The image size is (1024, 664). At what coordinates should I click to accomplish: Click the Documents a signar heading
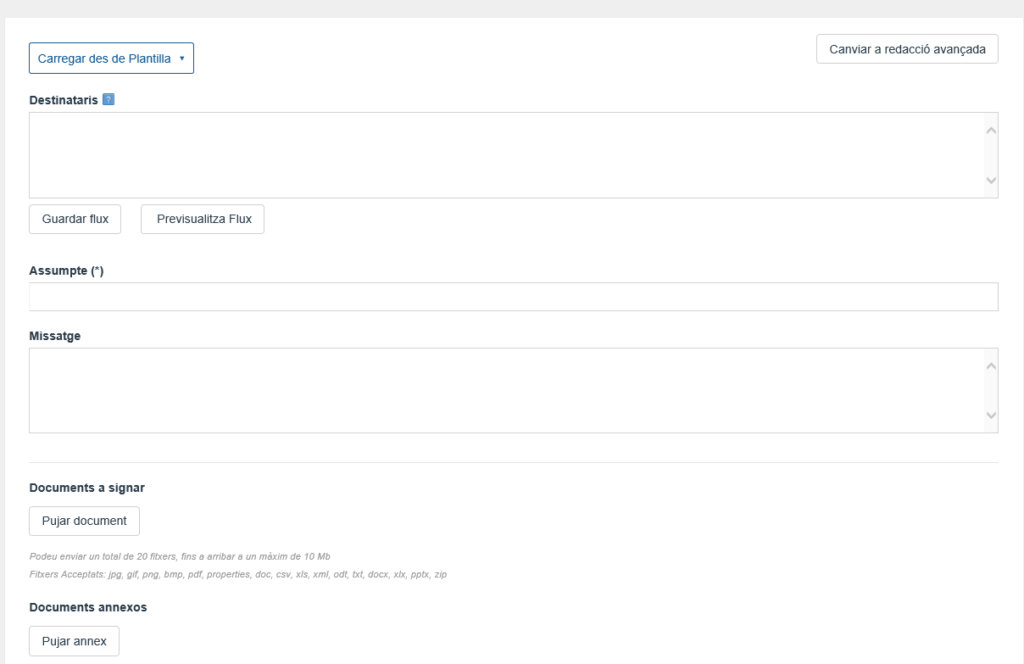[x=87, y=488]
